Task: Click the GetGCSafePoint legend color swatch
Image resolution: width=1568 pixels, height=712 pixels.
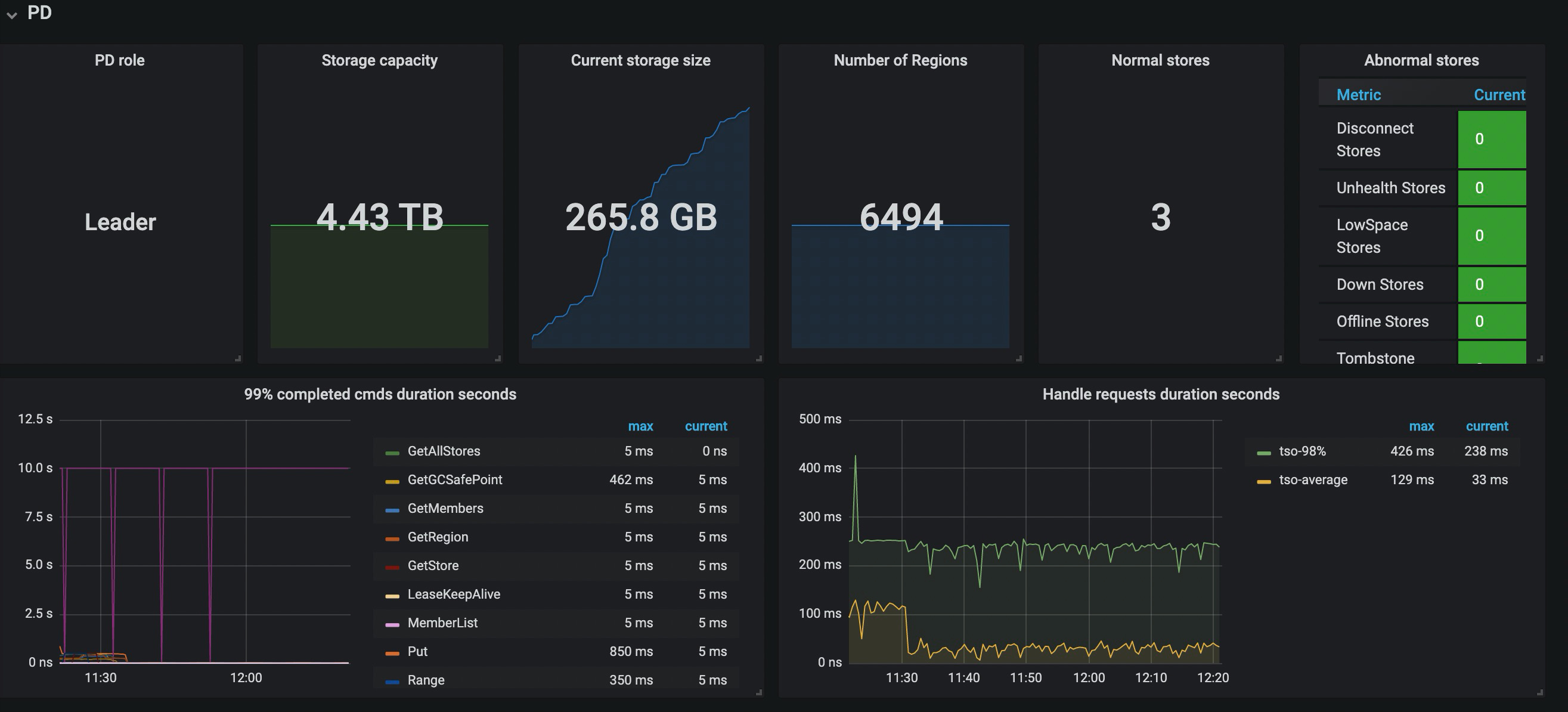Action: 392,481
